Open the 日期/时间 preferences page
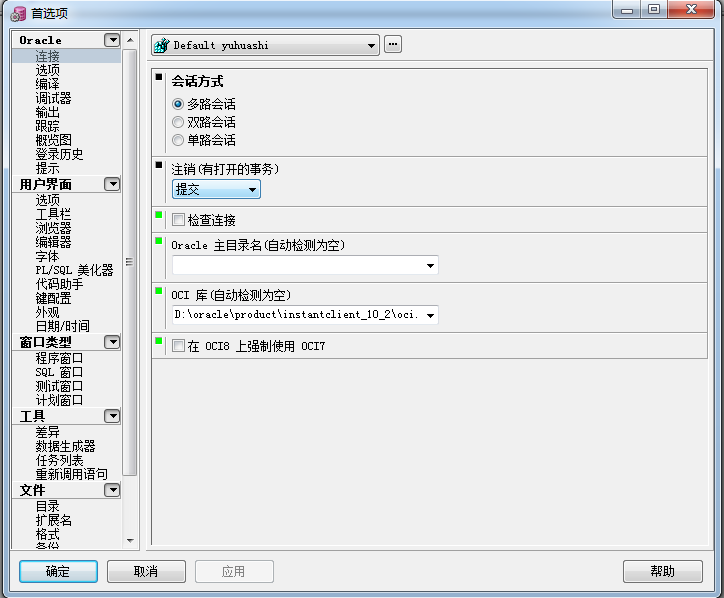Screen dimensions: 724x598 [x=63, y=326]
